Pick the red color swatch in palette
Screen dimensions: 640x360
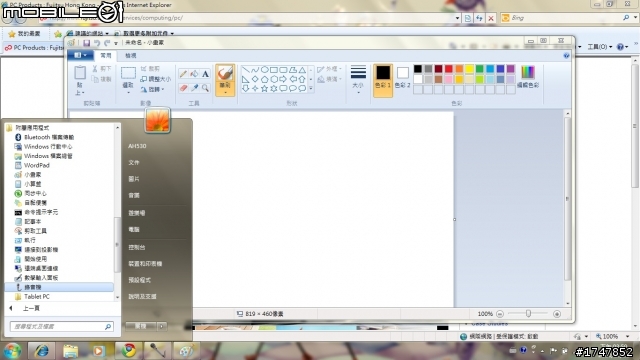(449, 69)
